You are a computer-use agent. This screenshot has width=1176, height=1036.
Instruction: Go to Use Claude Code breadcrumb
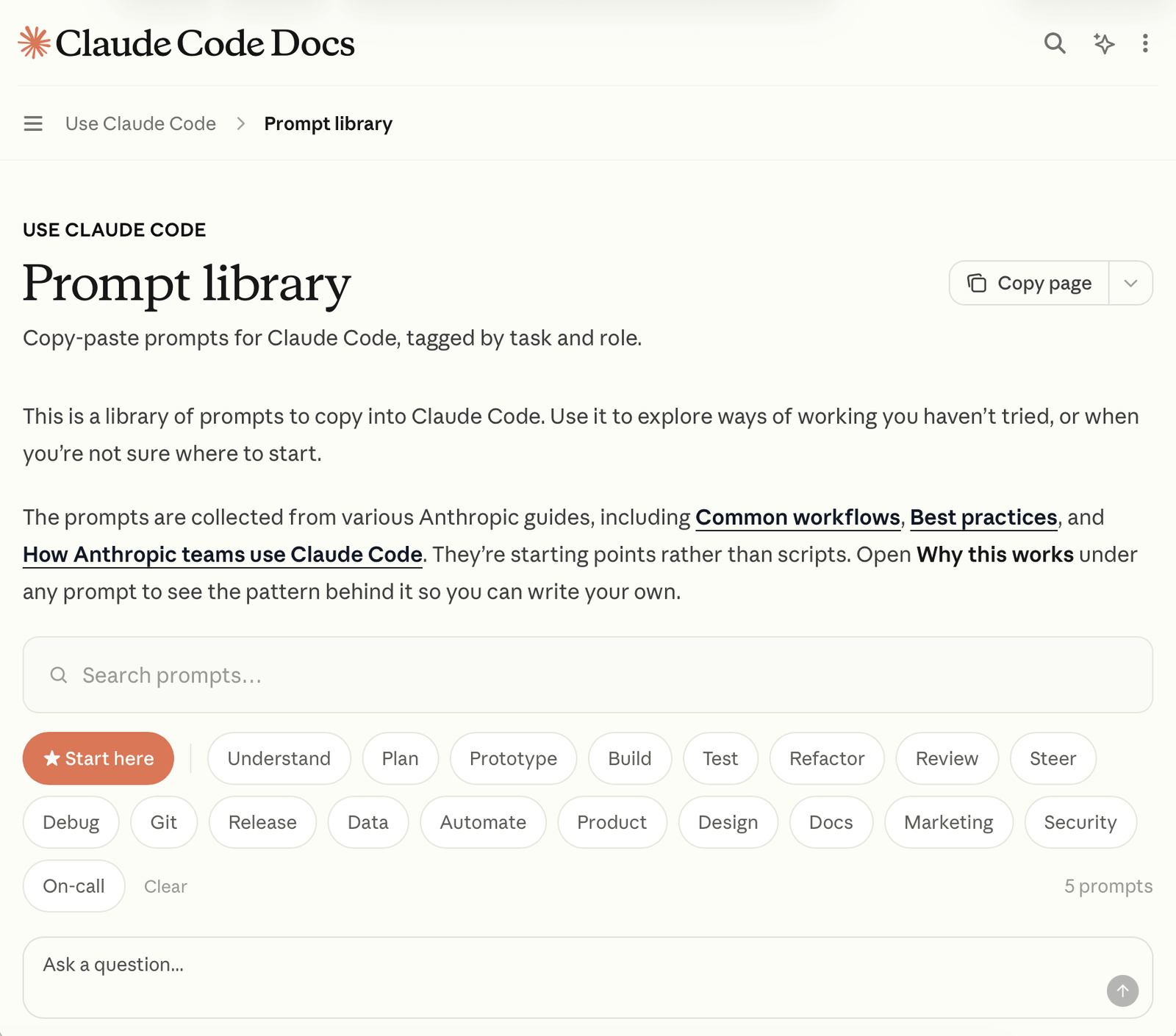click(x=140, y=123)
